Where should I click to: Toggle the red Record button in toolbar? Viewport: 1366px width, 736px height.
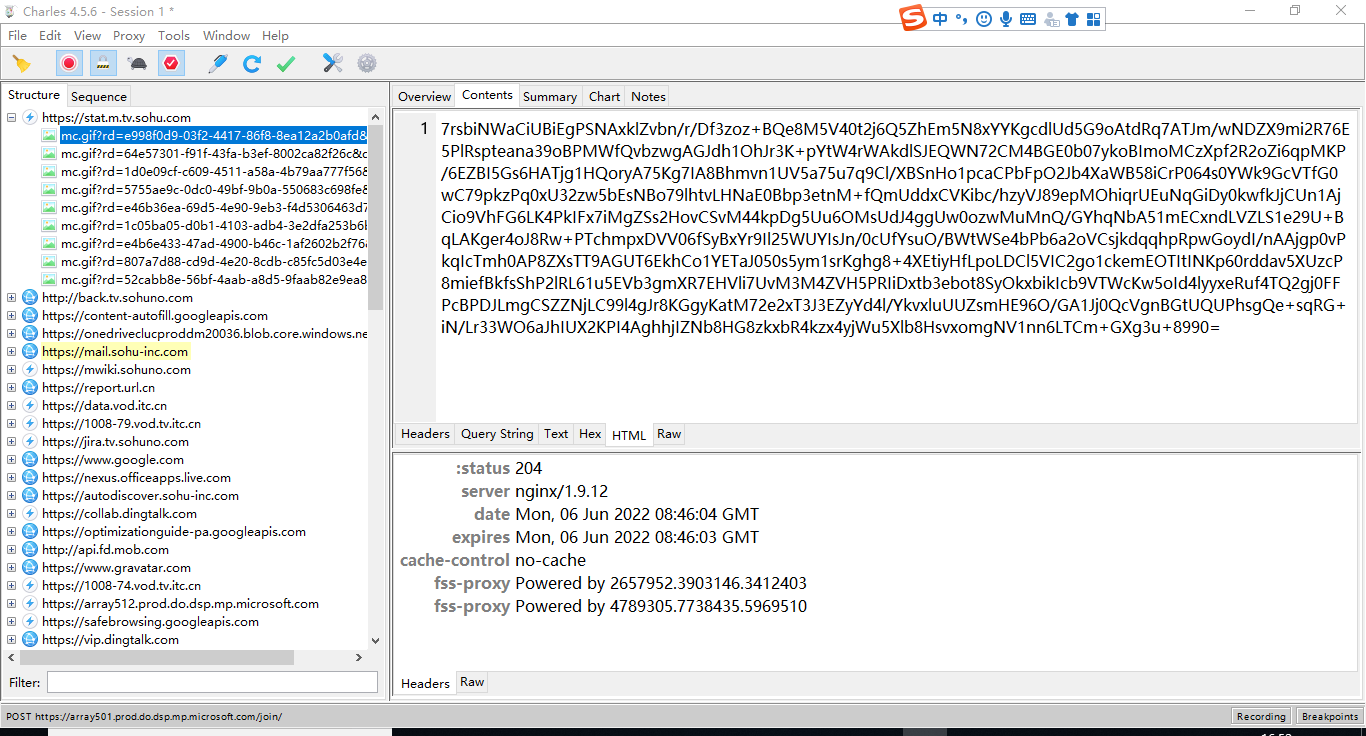[69, 63]
